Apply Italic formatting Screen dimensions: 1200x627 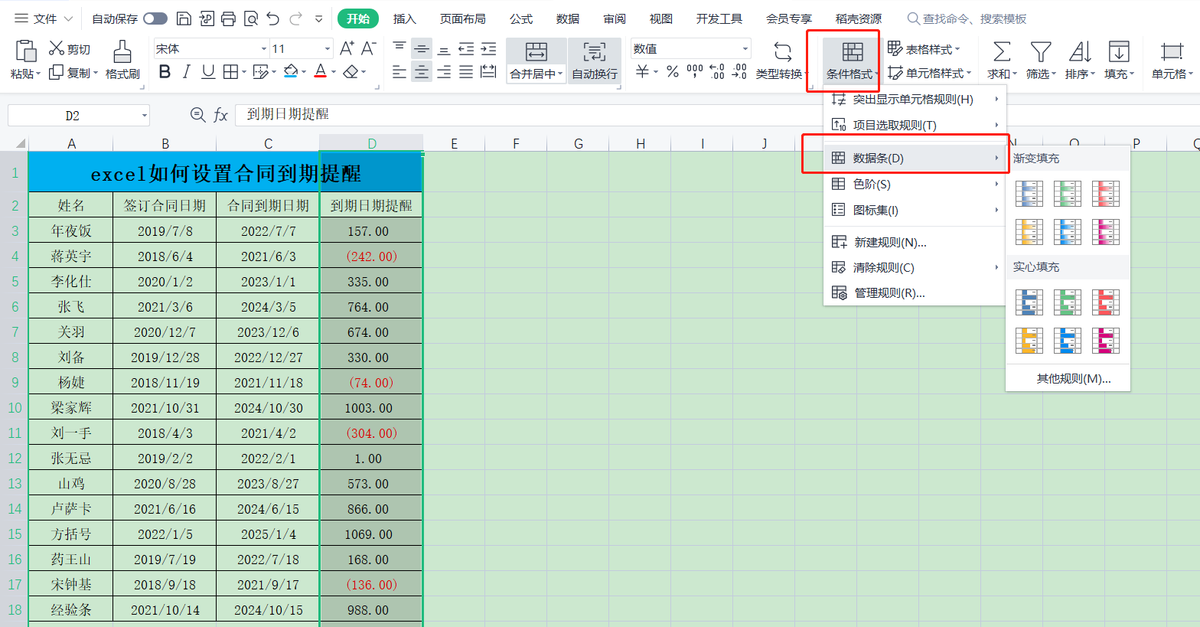point(187,72)
